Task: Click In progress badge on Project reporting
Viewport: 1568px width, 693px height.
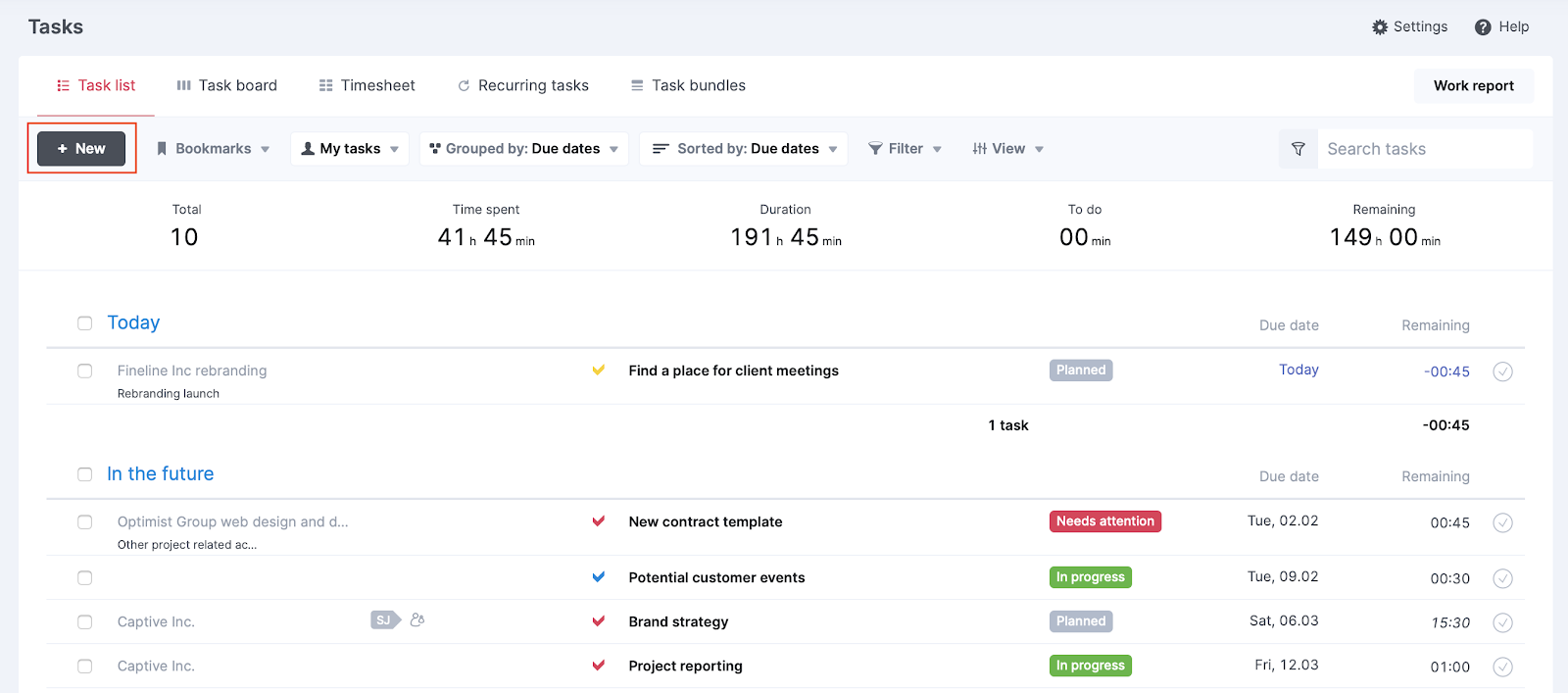Action: pos(1091,666)
